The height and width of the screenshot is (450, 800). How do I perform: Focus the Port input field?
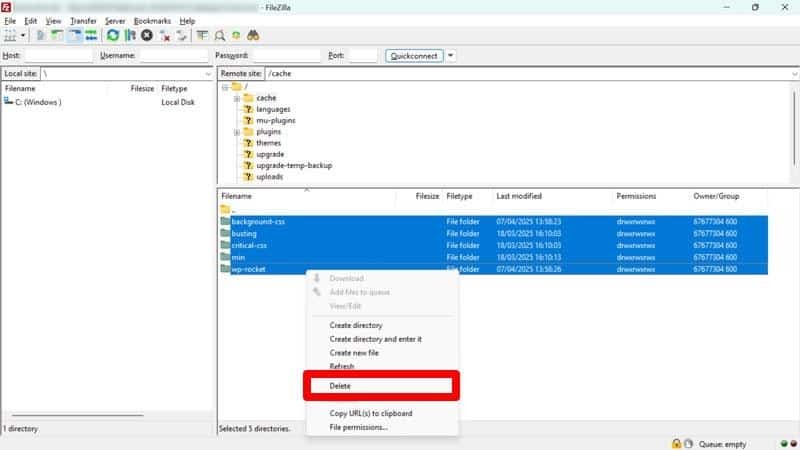363,55
